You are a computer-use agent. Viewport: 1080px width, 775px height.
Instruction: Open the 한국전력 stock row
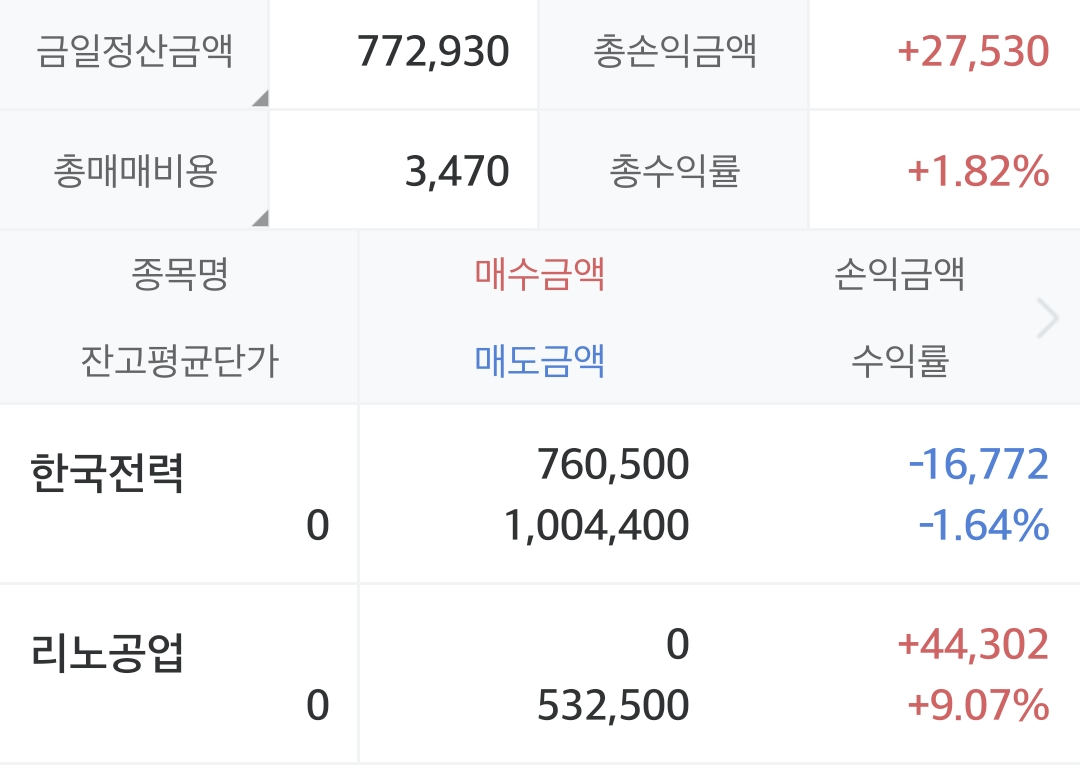(540, 494)
